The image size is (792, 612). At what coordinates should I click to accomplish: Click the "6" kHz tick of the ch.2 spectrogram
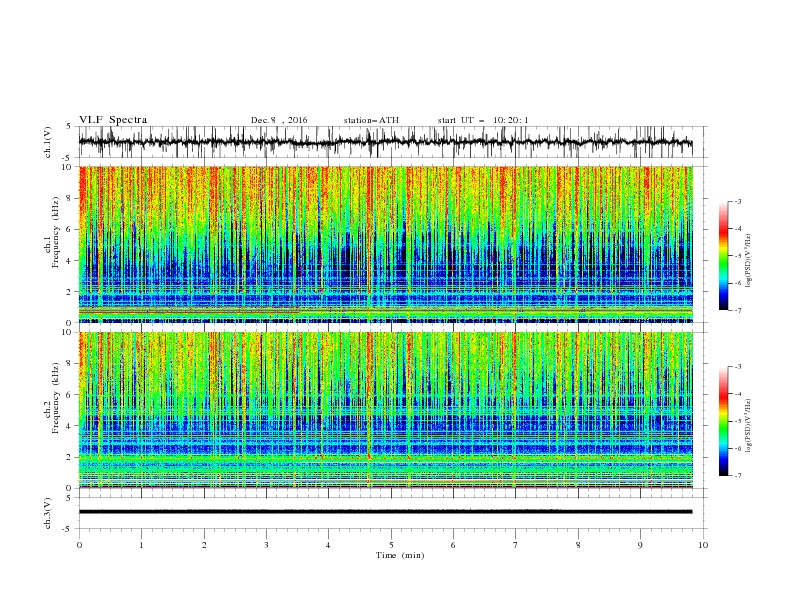tap(70, 394)
